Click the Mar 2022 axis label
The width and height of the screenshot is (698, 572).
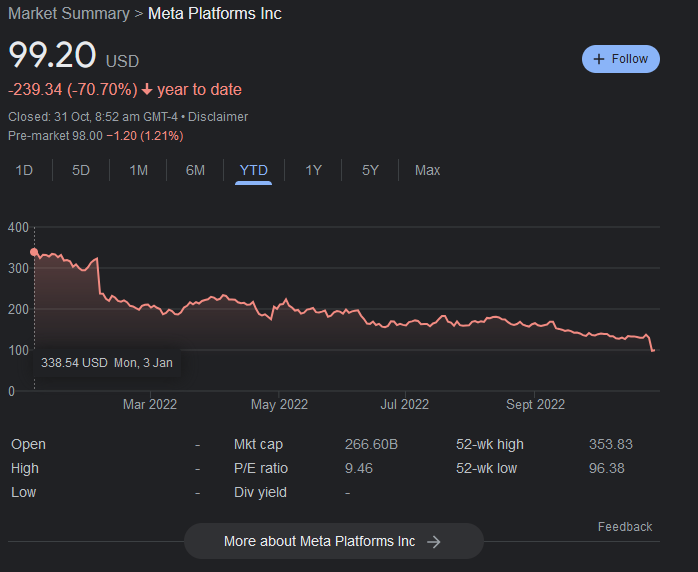150,404
